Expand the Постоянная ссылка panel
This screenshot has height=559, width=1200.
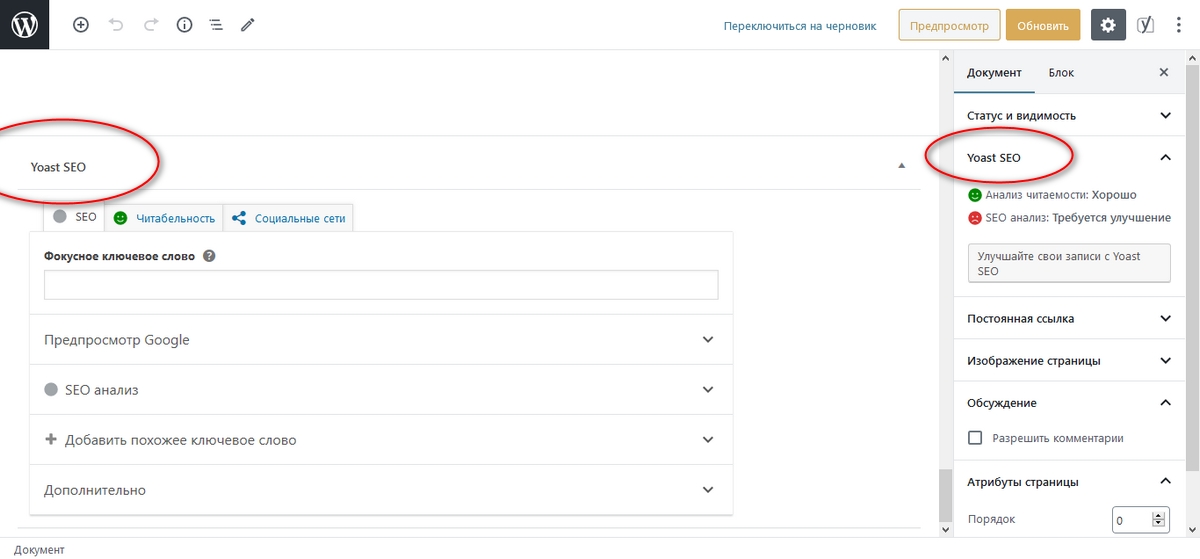pos(1068,319)
